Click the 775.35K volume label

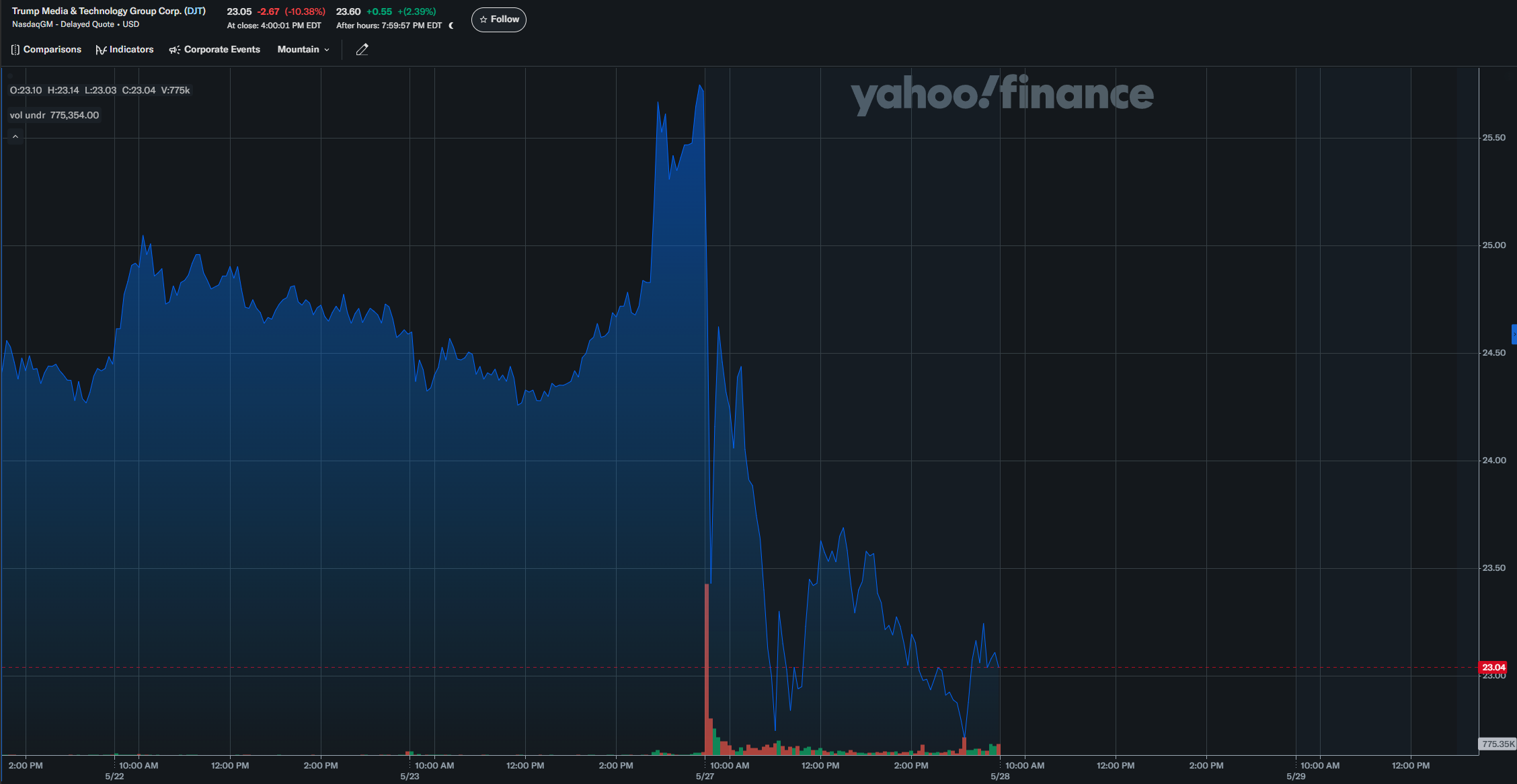coord(1497,744)
